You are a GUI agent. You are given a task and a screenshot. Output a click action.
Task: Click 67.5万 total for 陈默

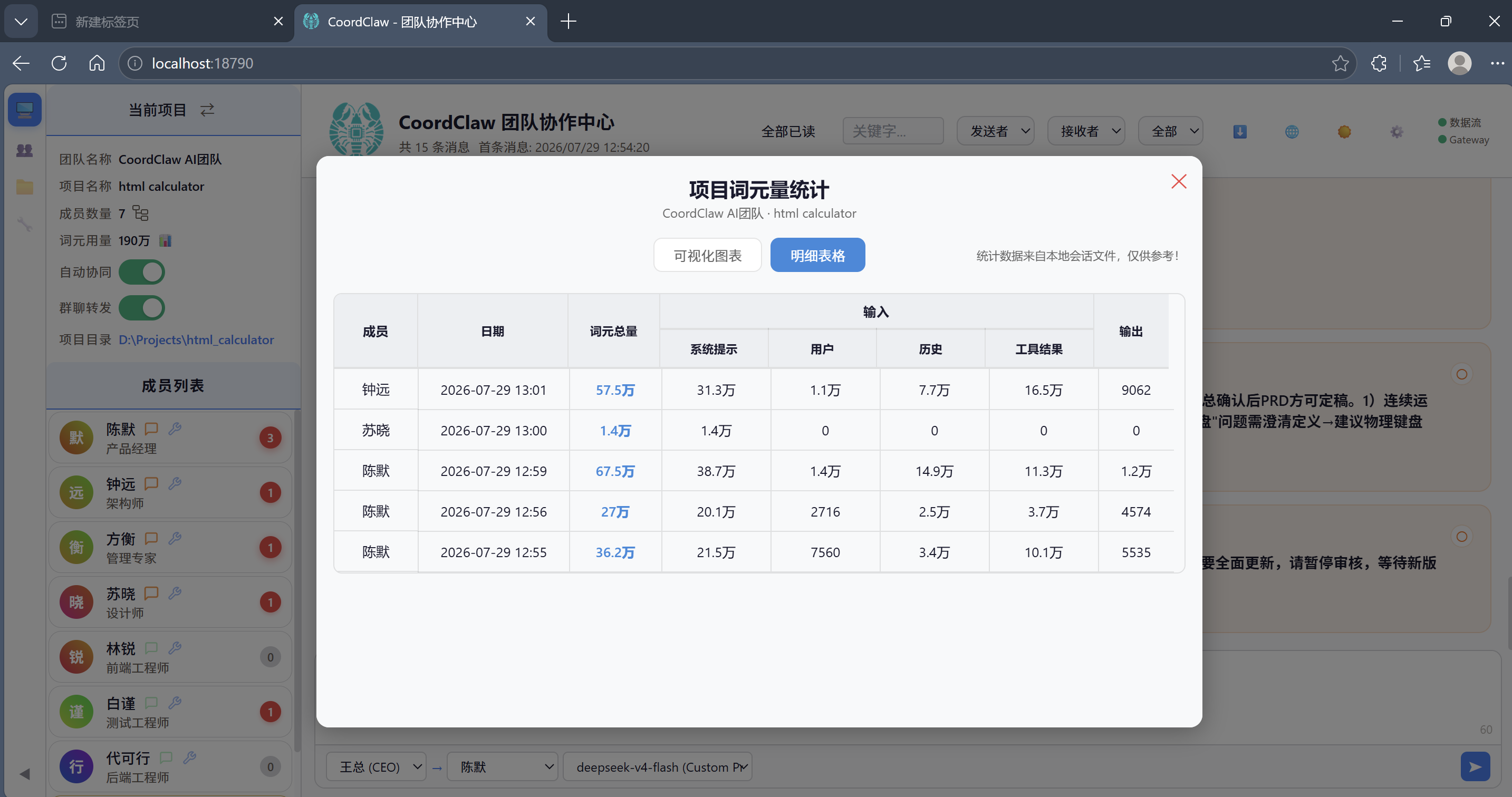click(x=614, y=471)
